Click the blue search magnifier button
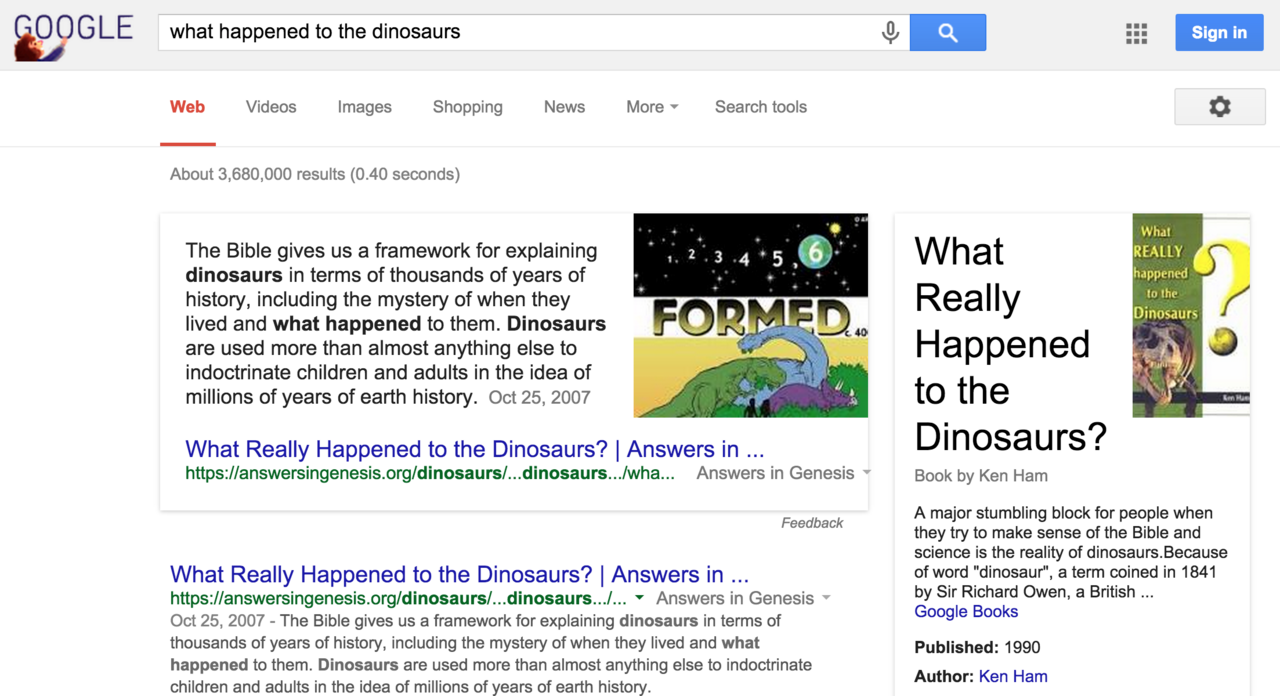This screenshot has height=696, width=1280. (948, 32)
